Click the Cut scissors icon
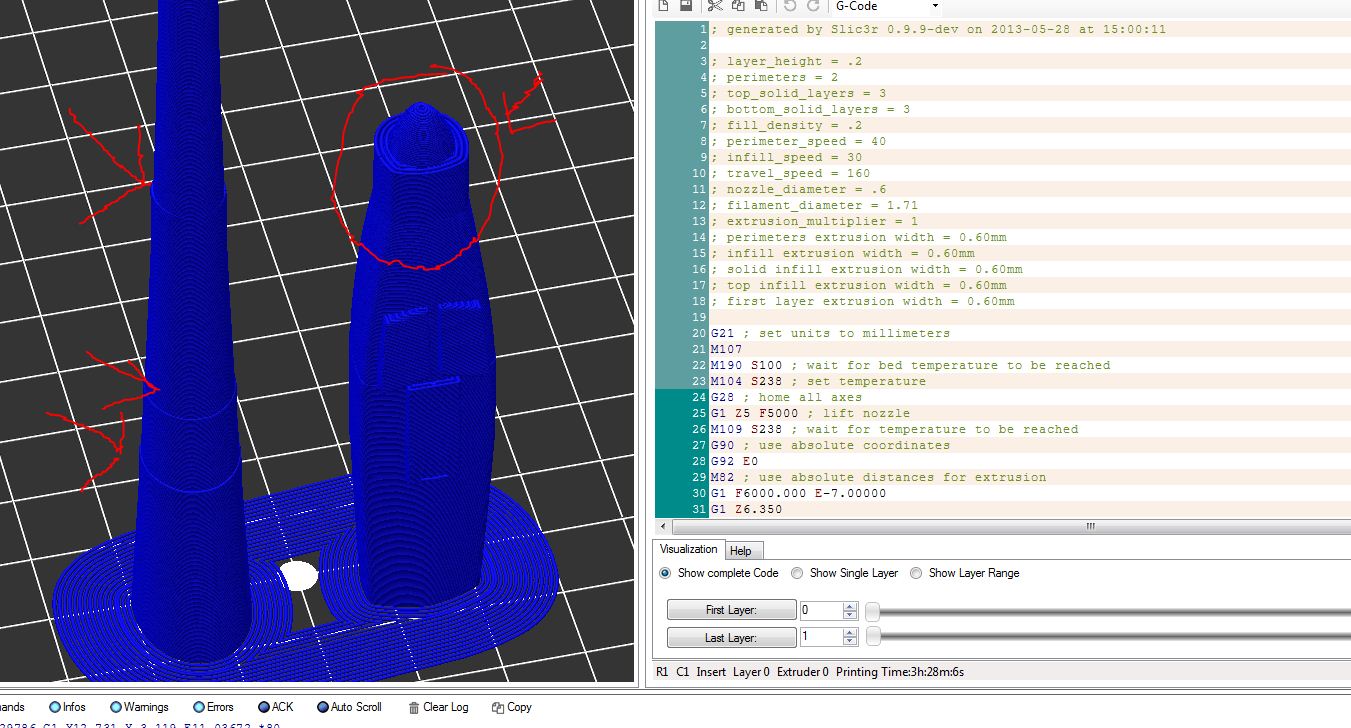This screenshot has width=1351, height=728. coord(715,6)
